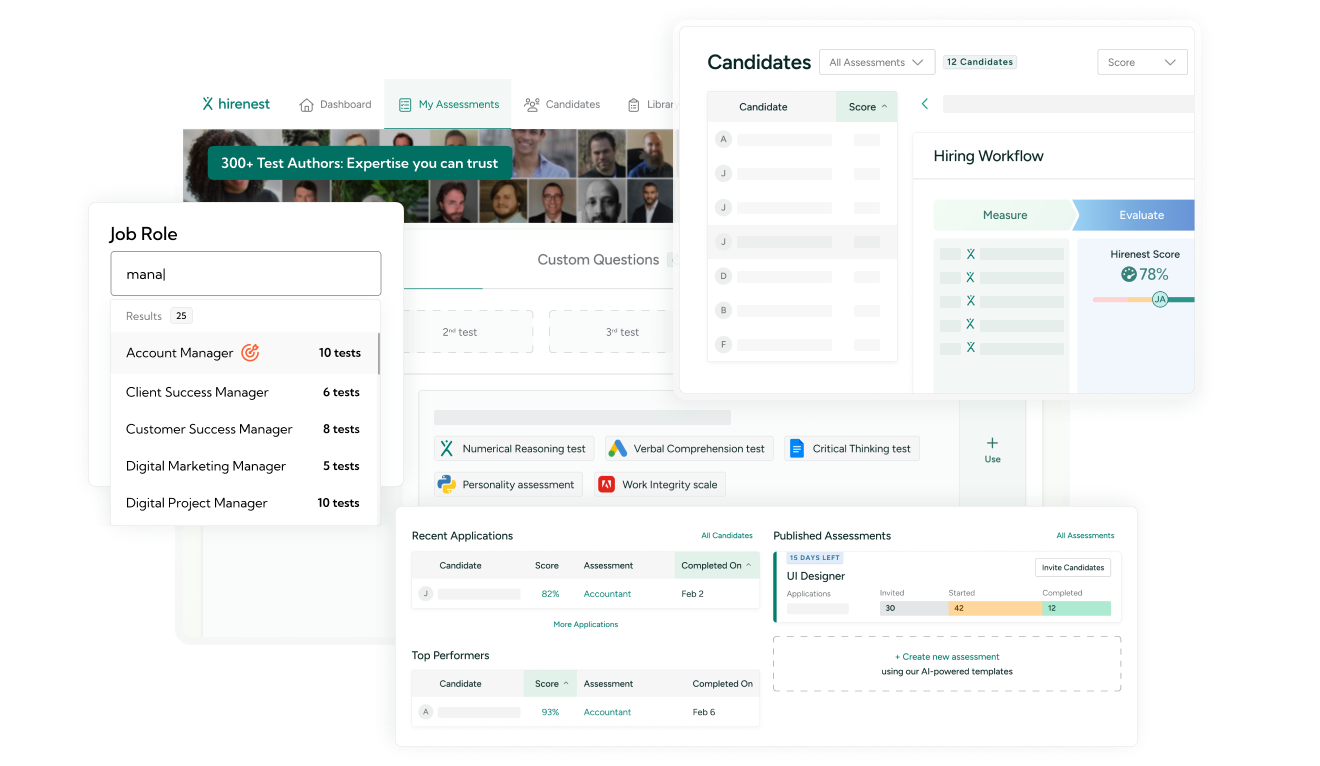This screenshot has width=1320, height=766.
Task: Click the Candidates people icon in navbar
Action: coord(532,105)
